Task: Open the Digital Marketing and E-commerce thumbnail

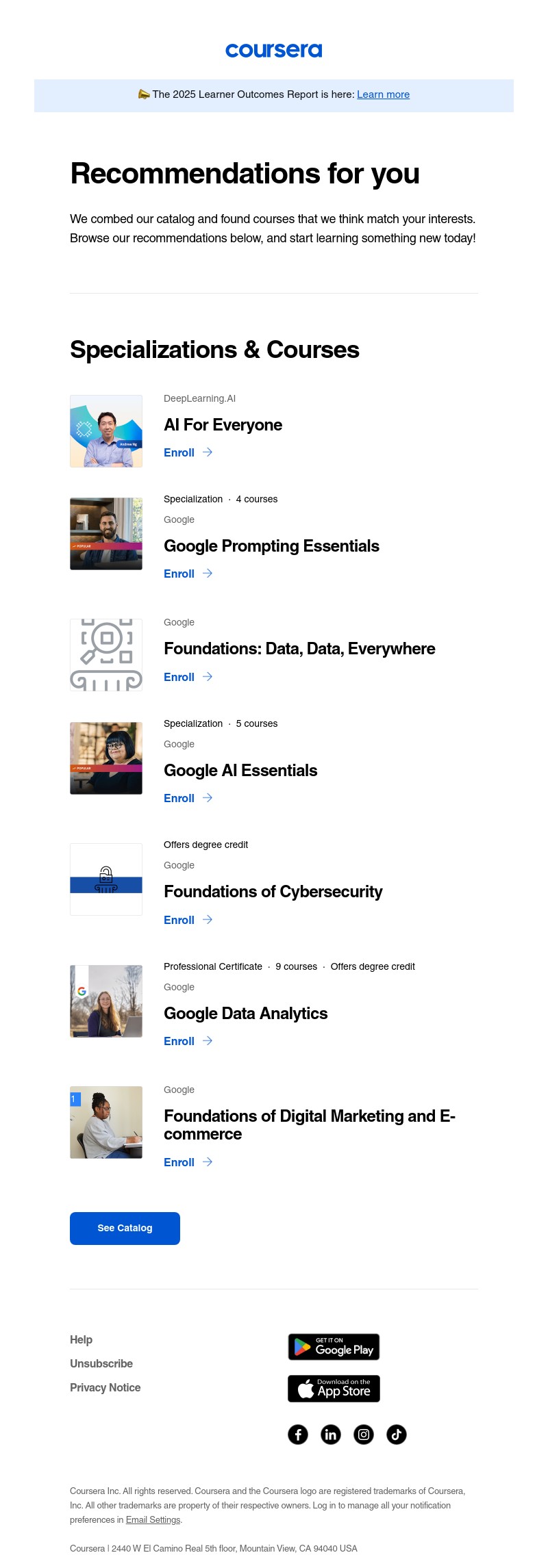Action: point(106,1122)
